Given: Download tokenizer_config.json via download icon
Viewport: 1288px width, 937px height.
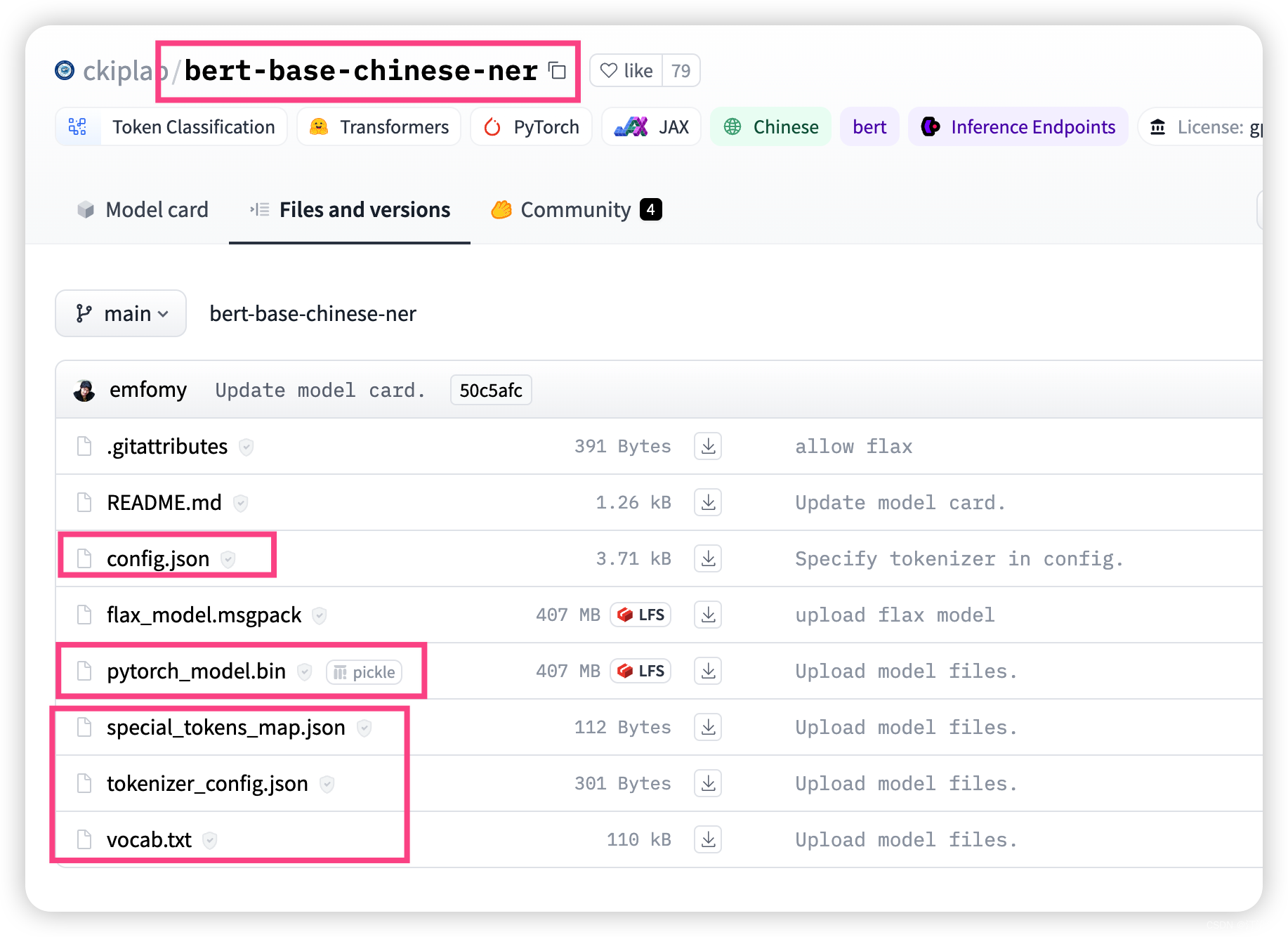Looking at the screenshot, I should 708,783.
